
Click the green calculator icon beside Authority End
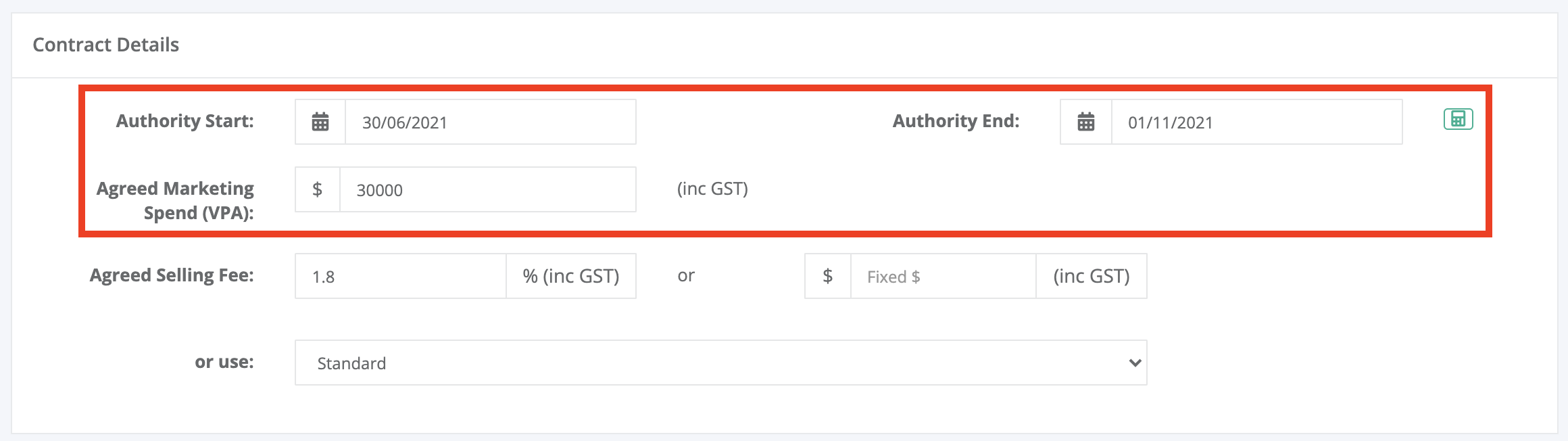pyautogui.click(x=1458, y=119)
